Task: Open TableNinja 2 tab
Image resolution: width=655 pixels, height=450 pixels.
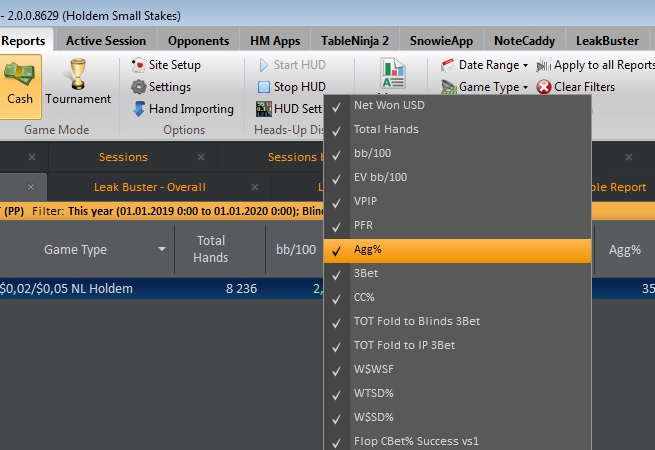Action: pos(355,41)
